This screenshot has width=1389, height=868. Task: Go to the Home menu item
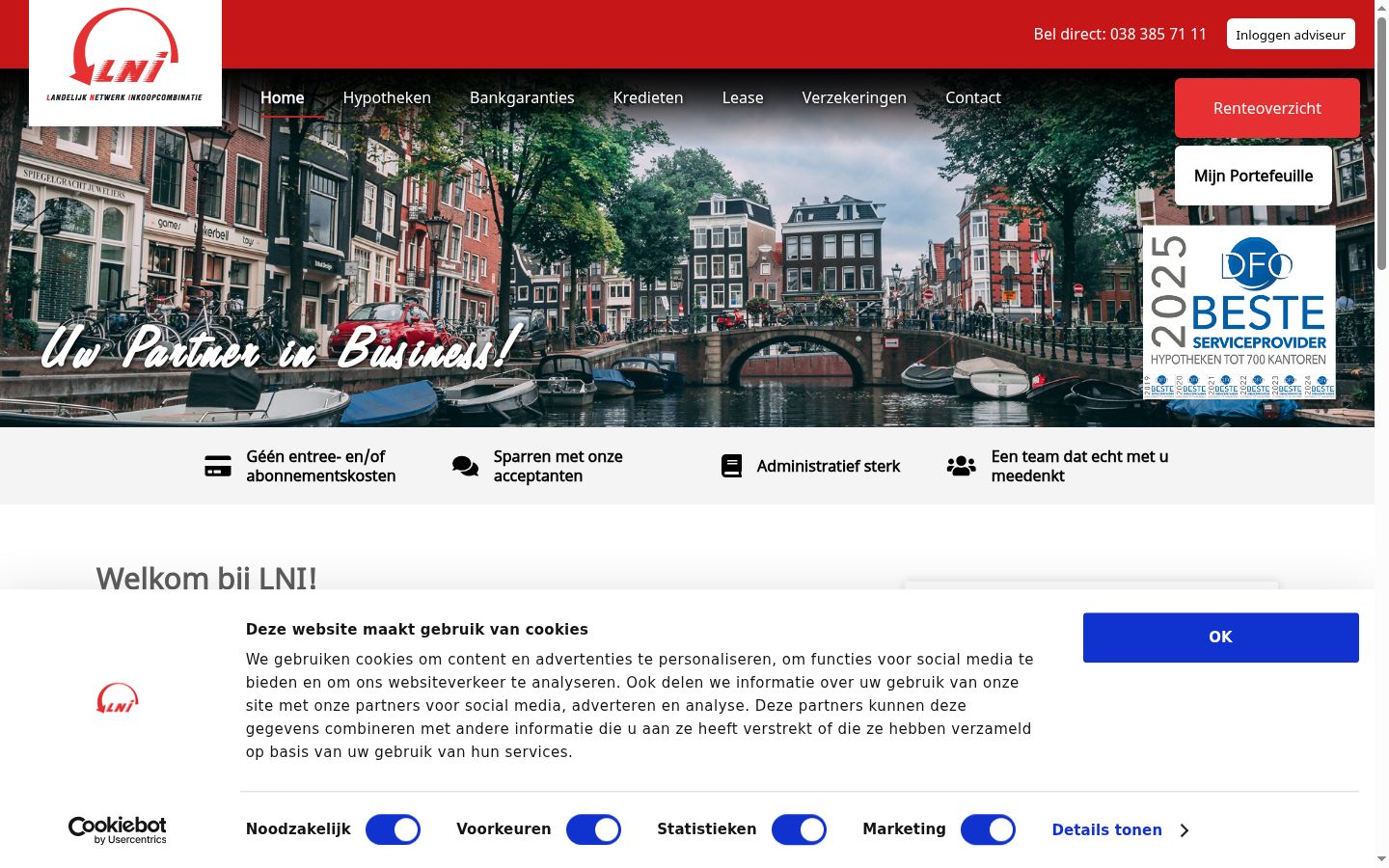[282, 97]
